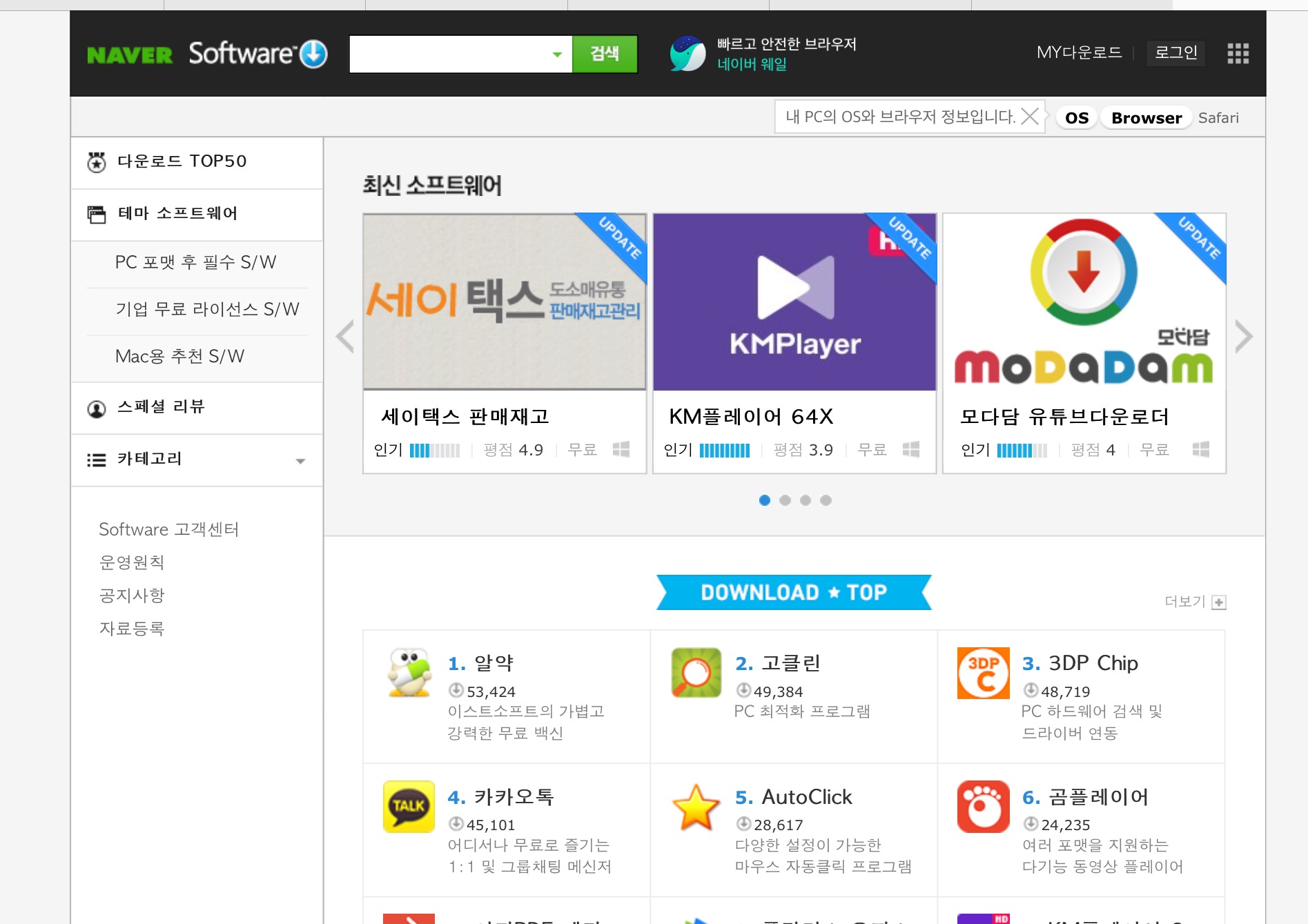Close the OS and browser info tooltip
The width and height of the screenshot is (1308, 924).
pyautogui.click(x=1029, y=117)
